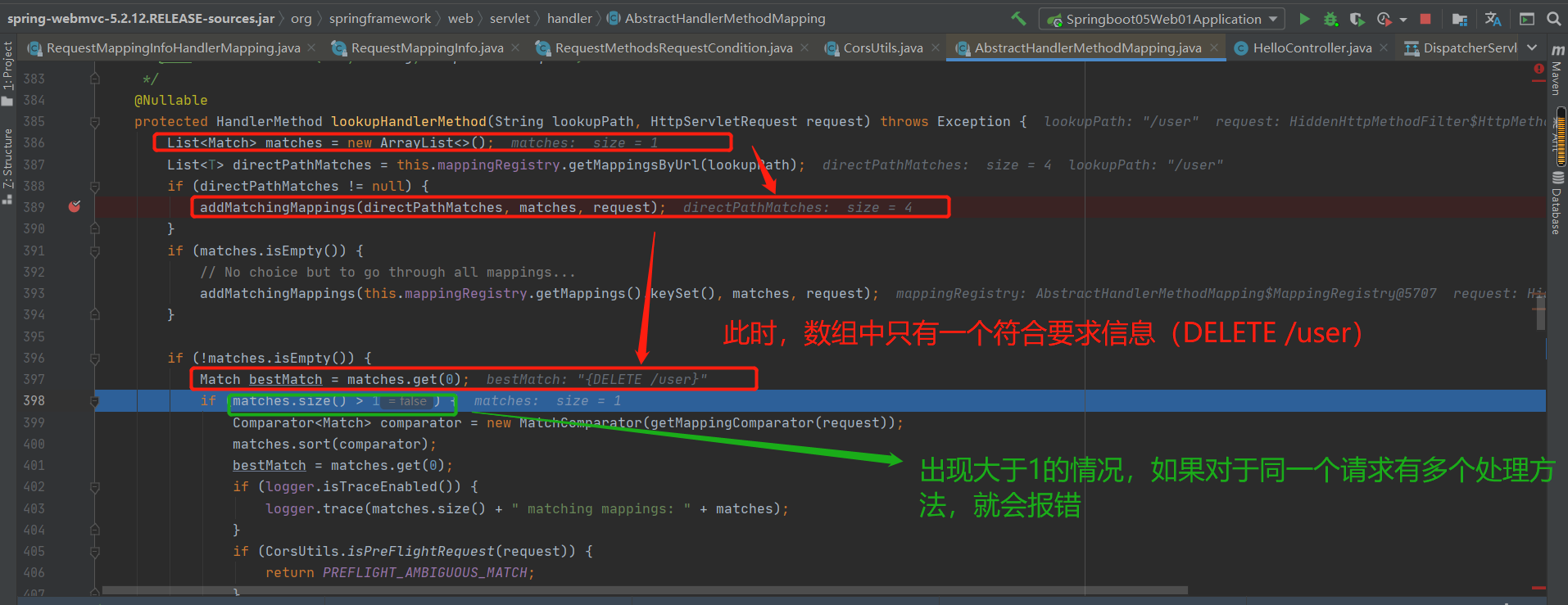Collapse the if block fold at line 388
Image resolution: width=1568 pixels, height=605 pixels.
[95, 187]
